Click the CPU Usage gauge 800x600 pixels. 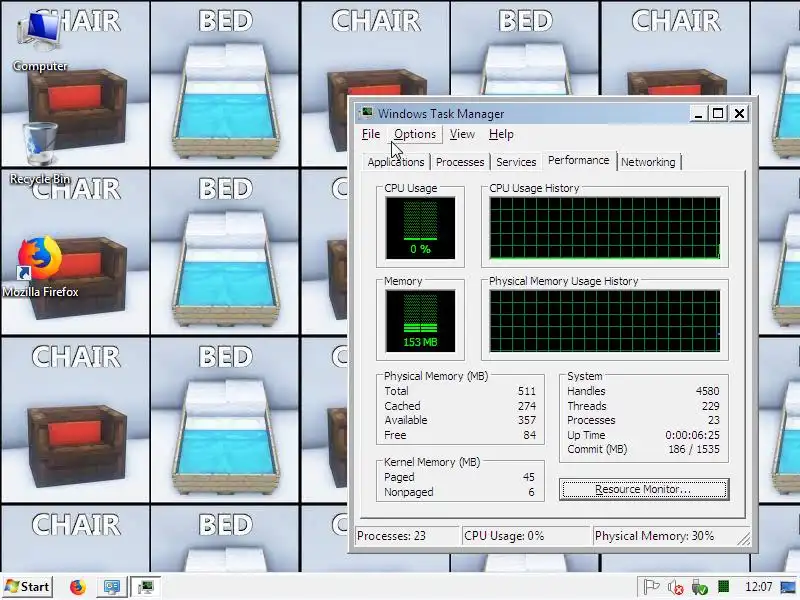coord(420,228)
